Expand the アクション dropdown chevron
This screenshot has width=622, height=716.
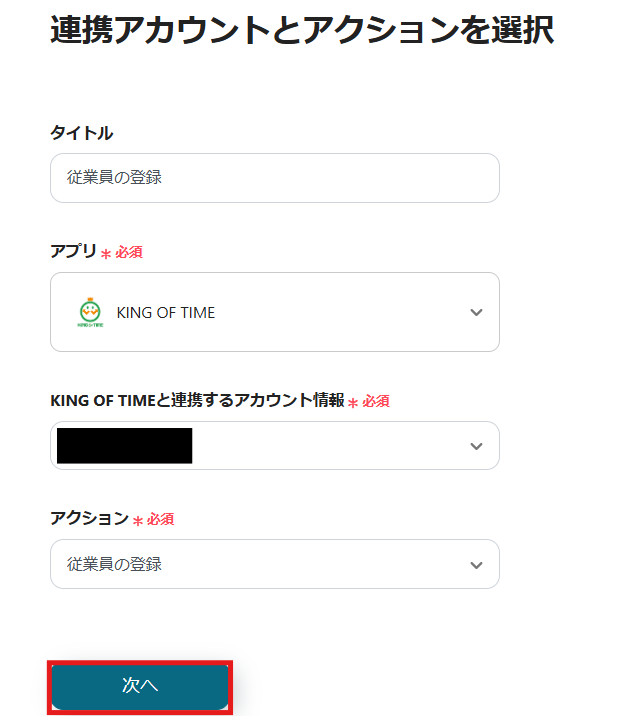point(476,565)
